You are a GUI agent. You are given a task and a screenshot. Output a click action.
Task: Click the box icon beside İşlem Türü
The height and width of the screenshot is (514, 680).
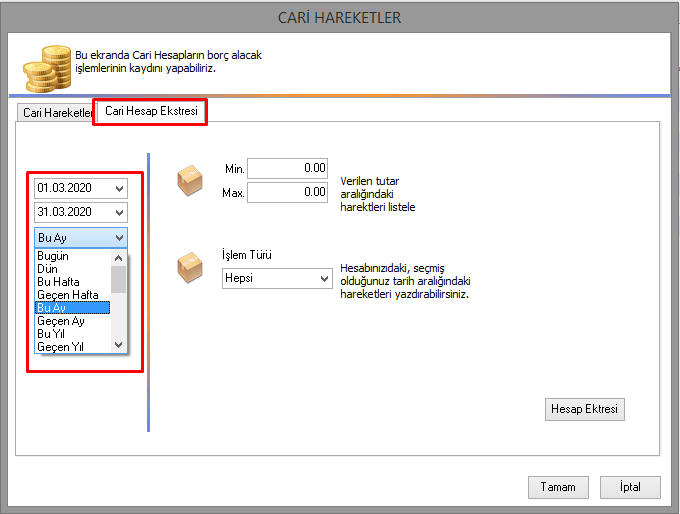click(189, 267)
